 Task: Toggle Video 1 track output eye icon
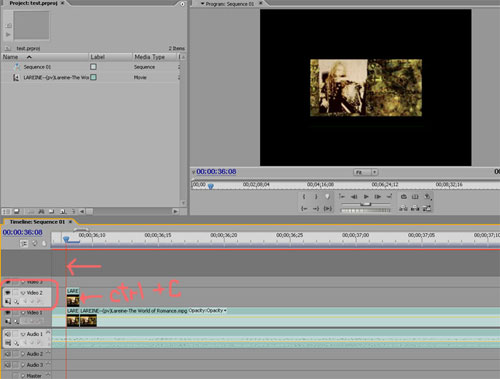point(8,313)
